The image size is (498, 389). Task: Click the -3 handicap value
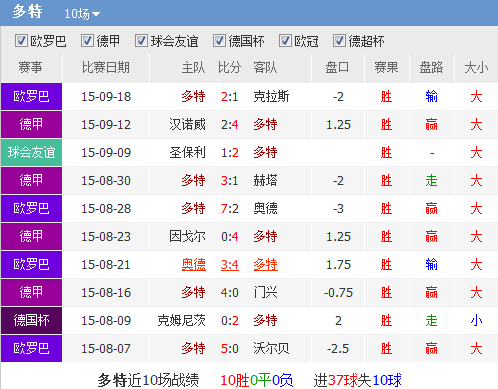pos(338,209)
